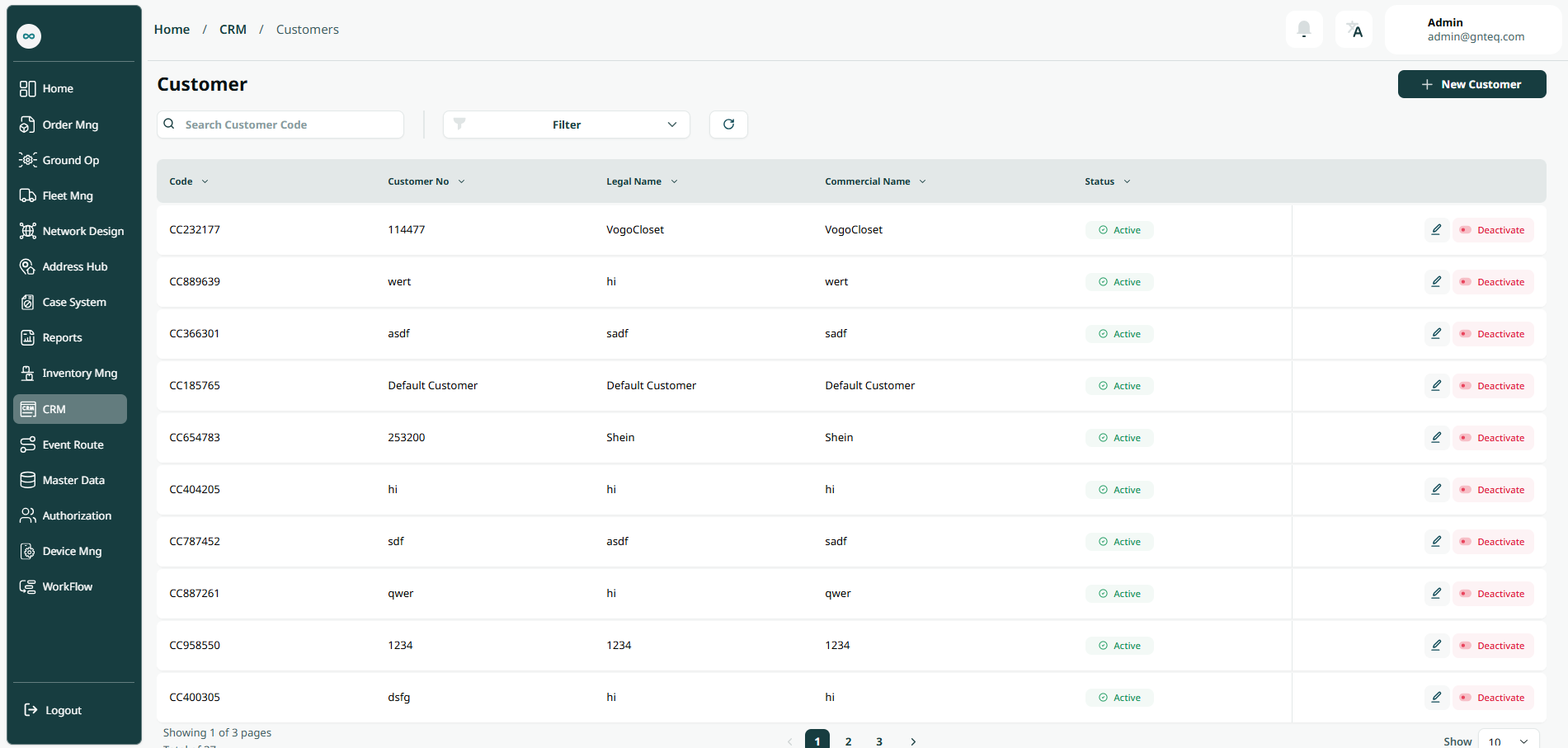
Task: Click the language translate icon
Action: 1354,30
